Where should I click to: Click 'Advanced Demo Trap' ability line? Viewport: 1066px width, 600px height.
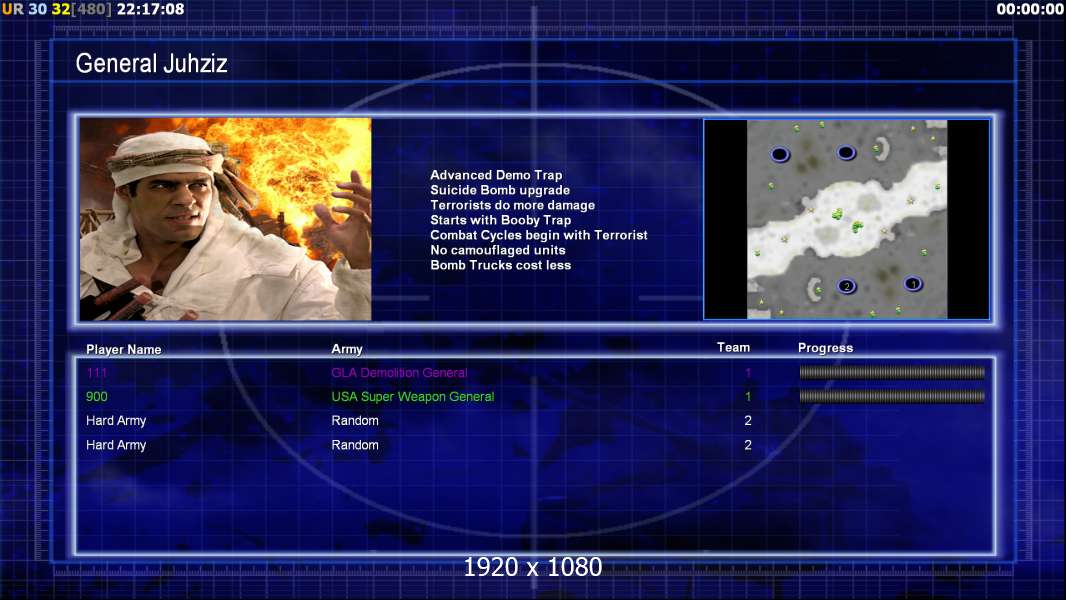[x=496, y=175]
